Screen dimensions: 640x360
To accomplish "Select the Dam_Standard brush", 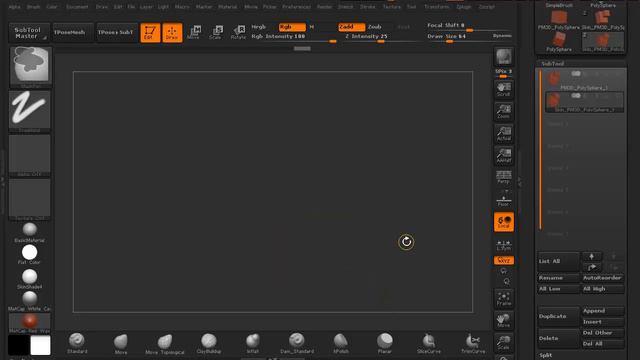I will 297,343.
